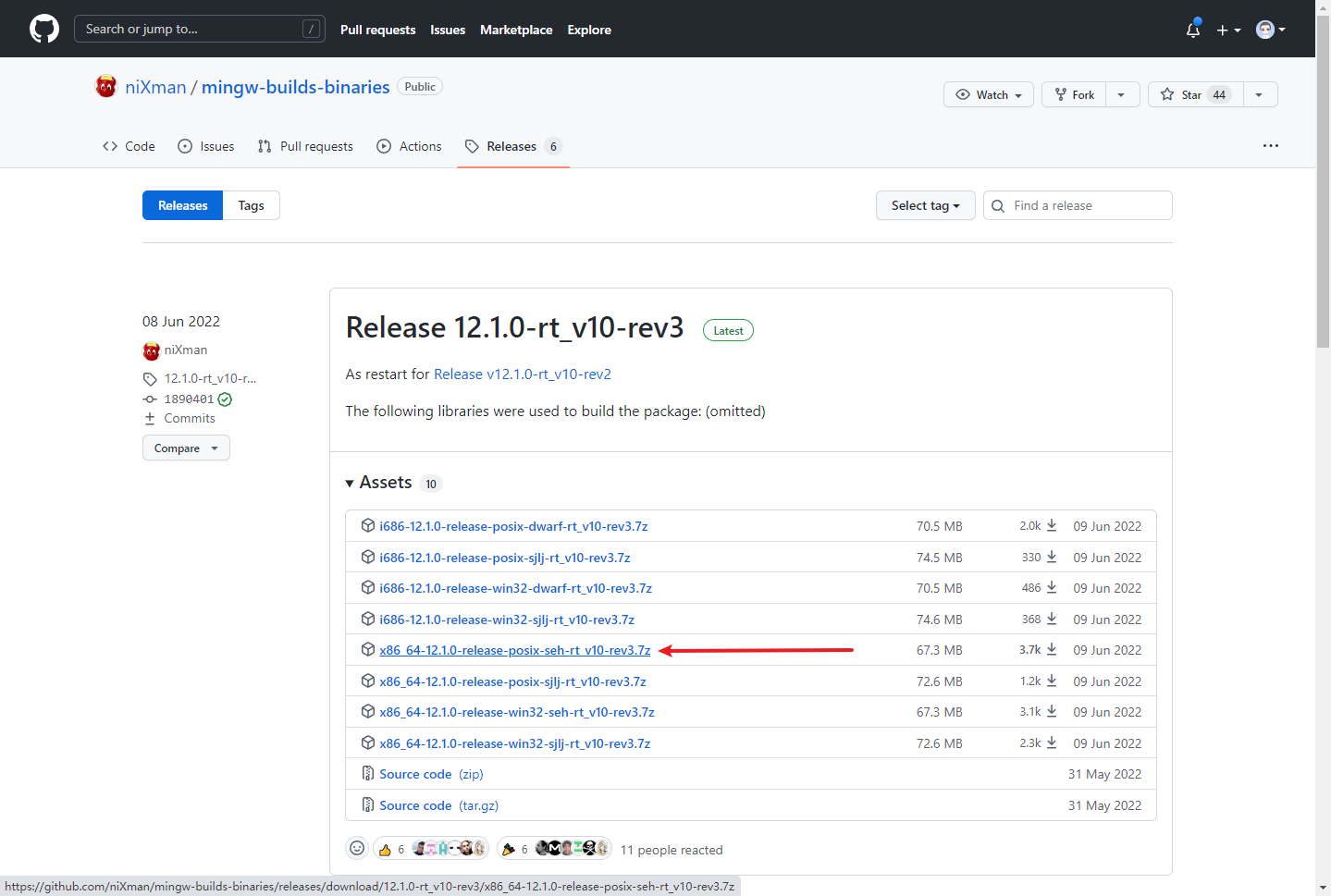Viewport: 1331px width, 896px height.
Task: Open the plus create-new menu
Action: tap(1228, 30)
